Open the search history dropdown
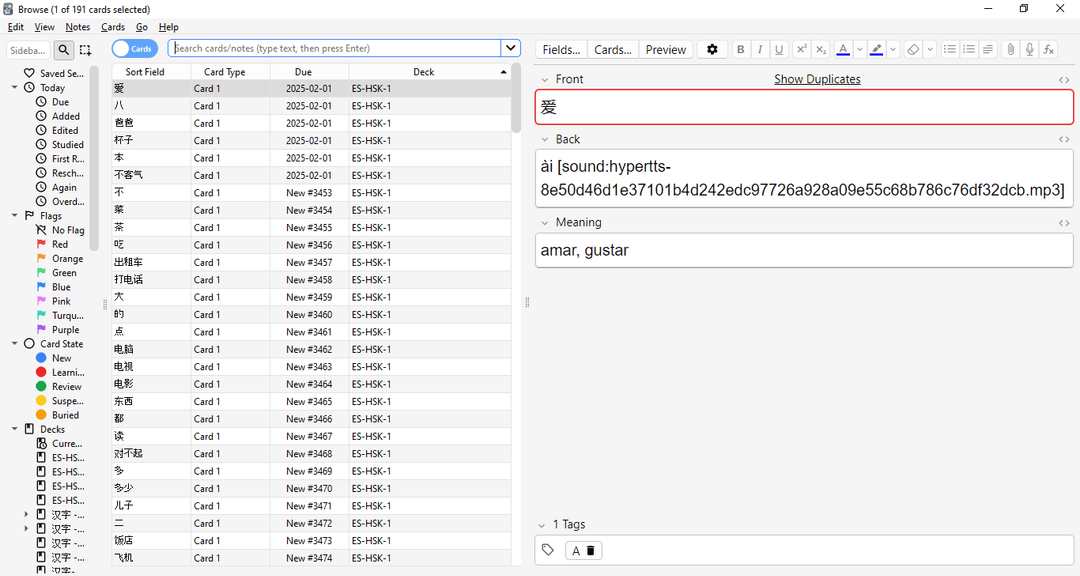Image resolution: width=1080 pixels, height=576 pixels. (510, 47)
